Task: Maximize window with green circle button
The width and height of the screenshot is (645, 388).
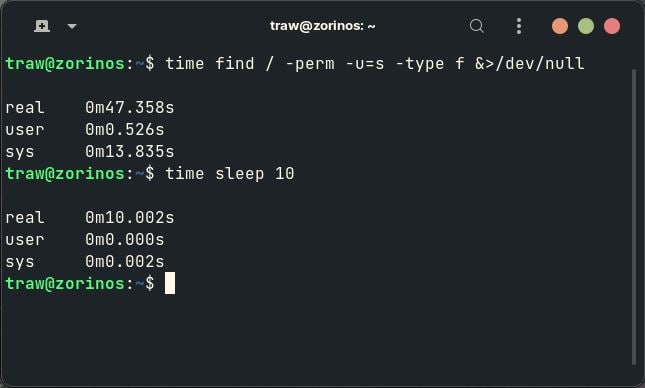Action: [586, 26]
